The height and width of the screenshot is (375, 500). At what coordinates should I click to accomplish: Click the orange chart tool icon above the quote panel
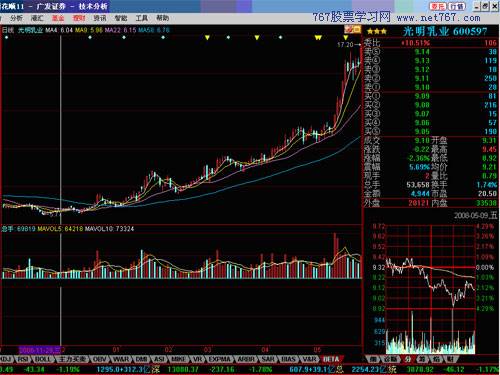[352, 29]
